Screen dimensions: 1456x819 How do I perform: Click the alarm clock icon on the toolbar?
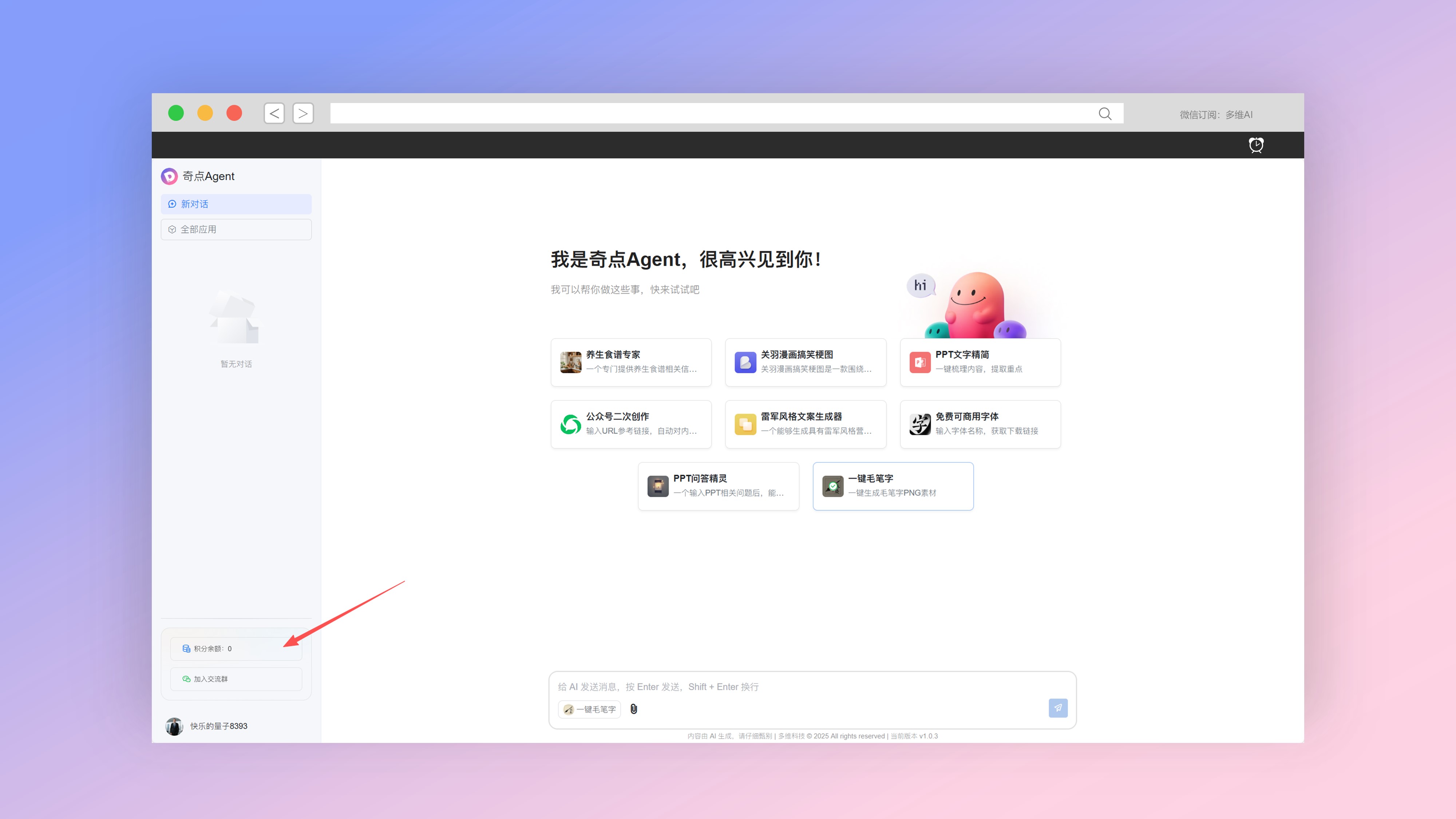coord(1256,145)
